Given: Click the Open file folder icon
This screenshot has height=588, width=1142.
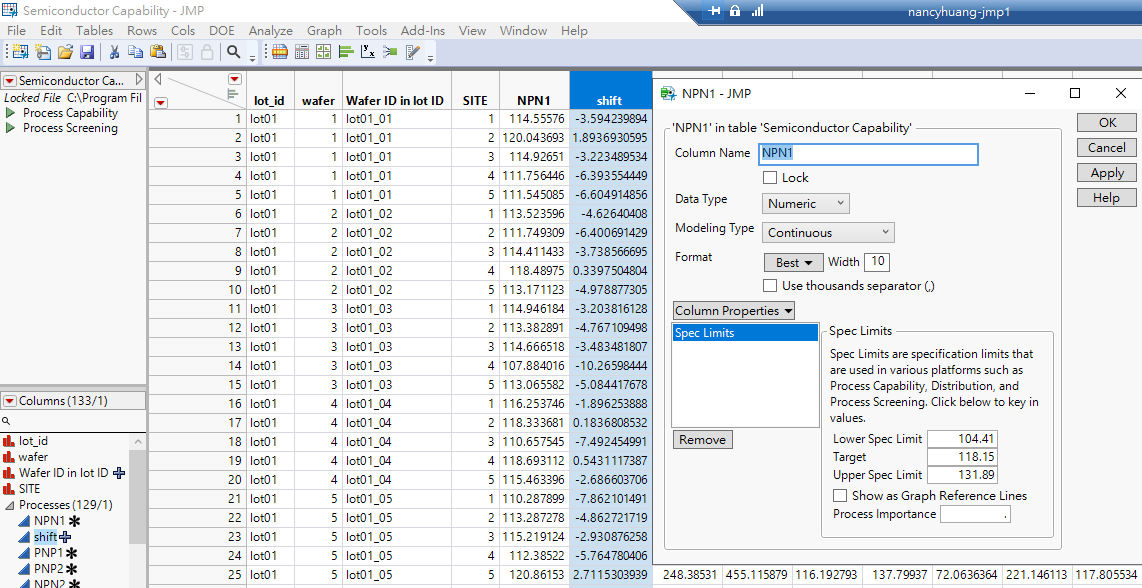Looking at the screenshot, I should coord(65,52).
